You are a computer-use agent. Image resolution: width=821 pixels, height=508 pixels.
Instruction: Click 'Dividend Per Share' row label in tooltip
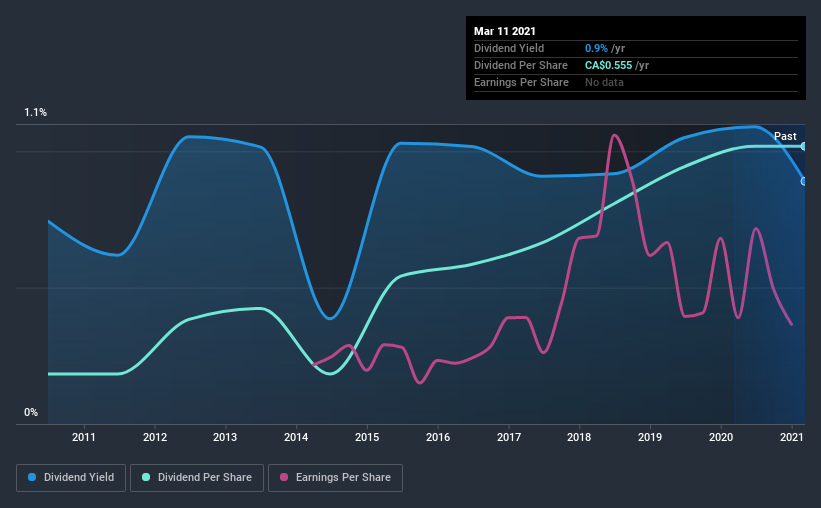point(520,65)
